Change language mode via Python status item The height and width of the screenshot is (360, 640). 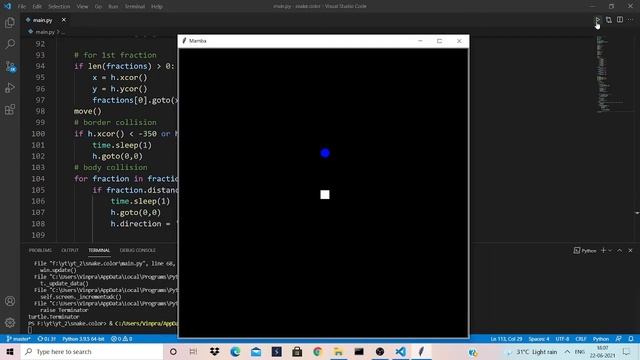[x=601, y=339]
